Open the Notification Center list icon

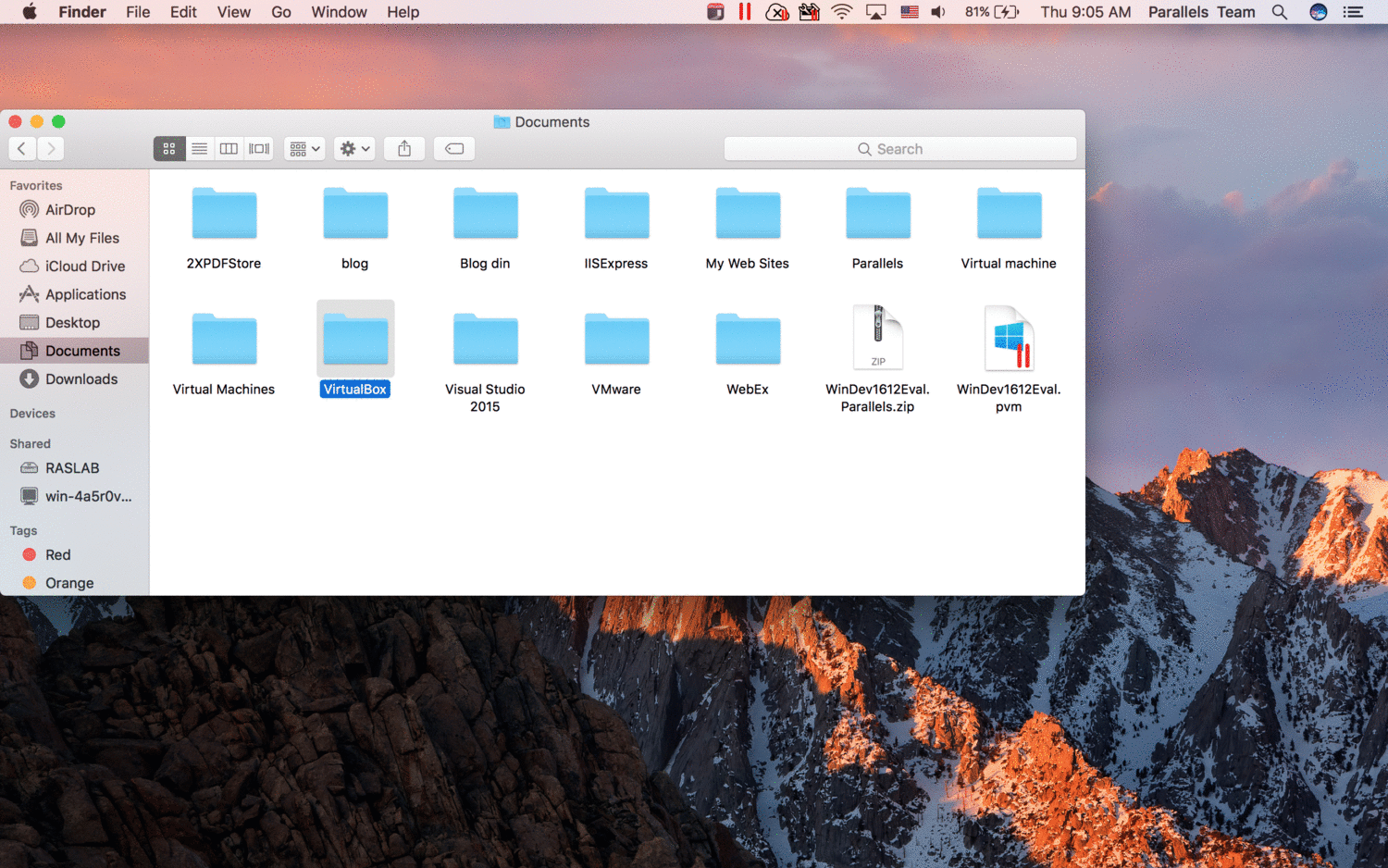(x=1353, y=12)
